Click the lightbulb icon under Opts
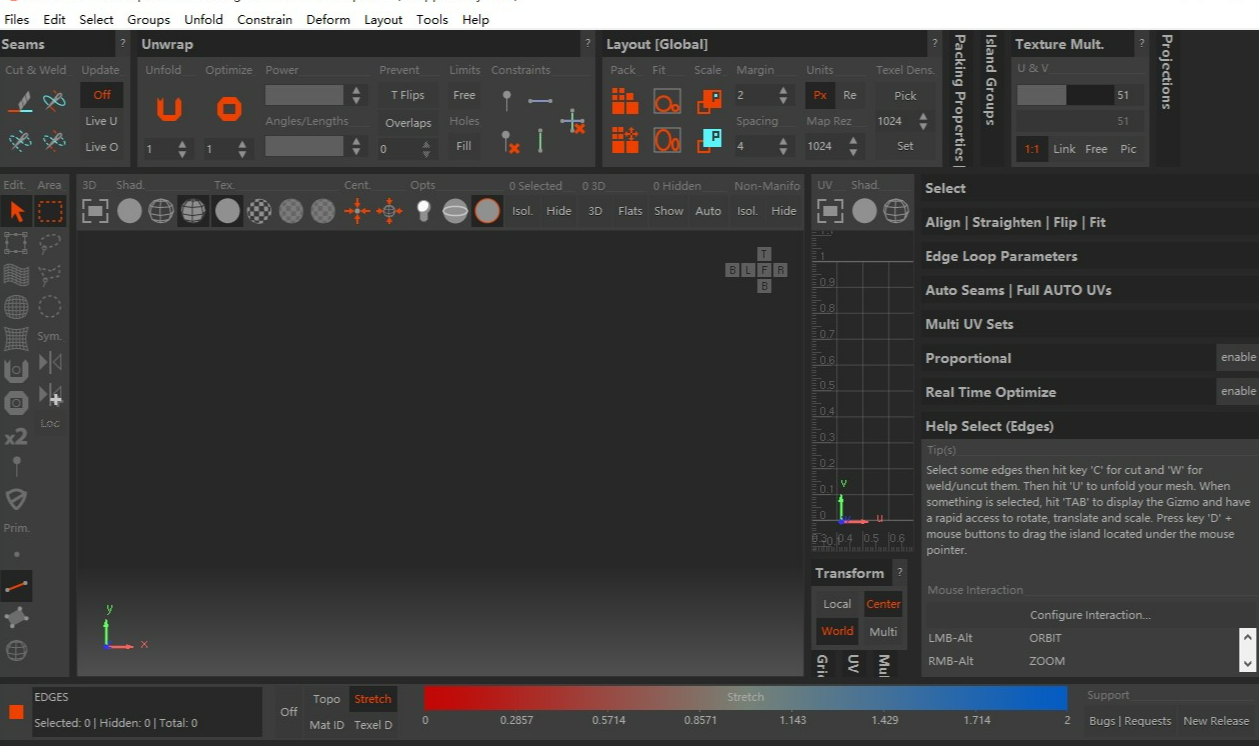The image size is (1259, 746). click(x=423, y=211)
